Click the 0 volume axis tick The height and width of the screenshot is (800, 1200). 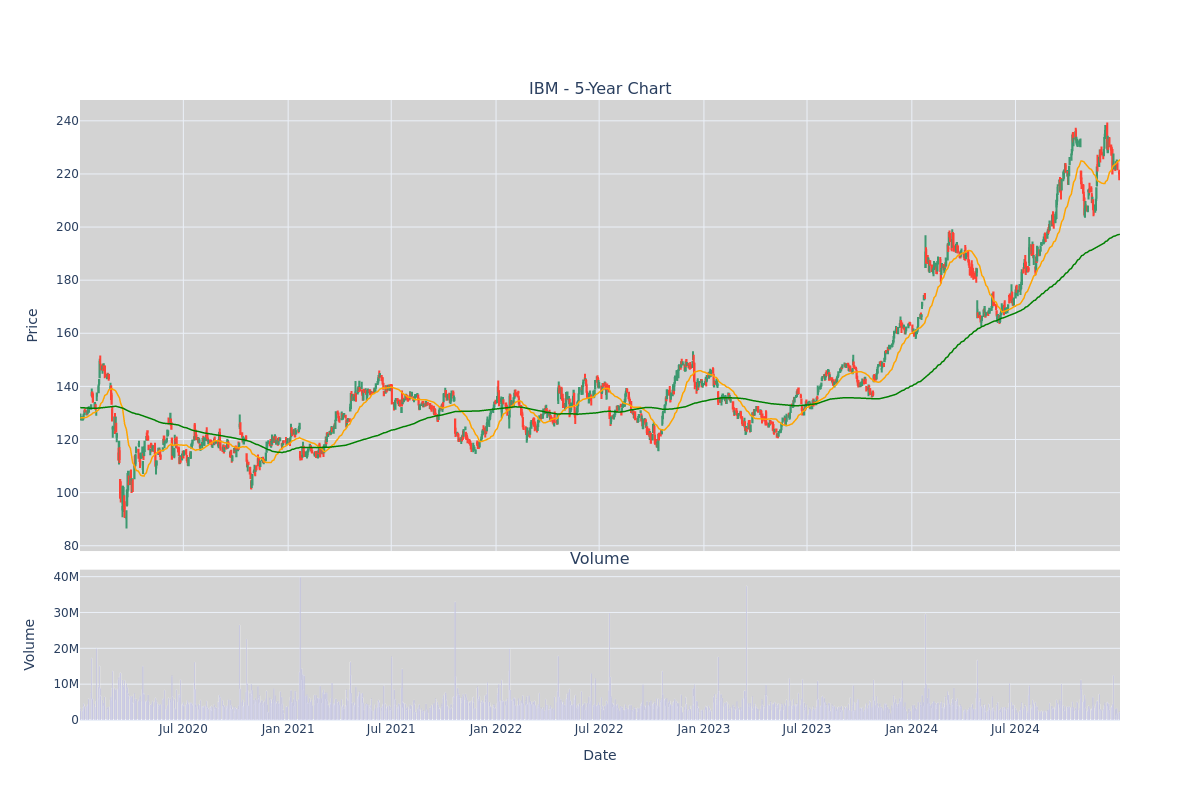click(x=75, y=720)
